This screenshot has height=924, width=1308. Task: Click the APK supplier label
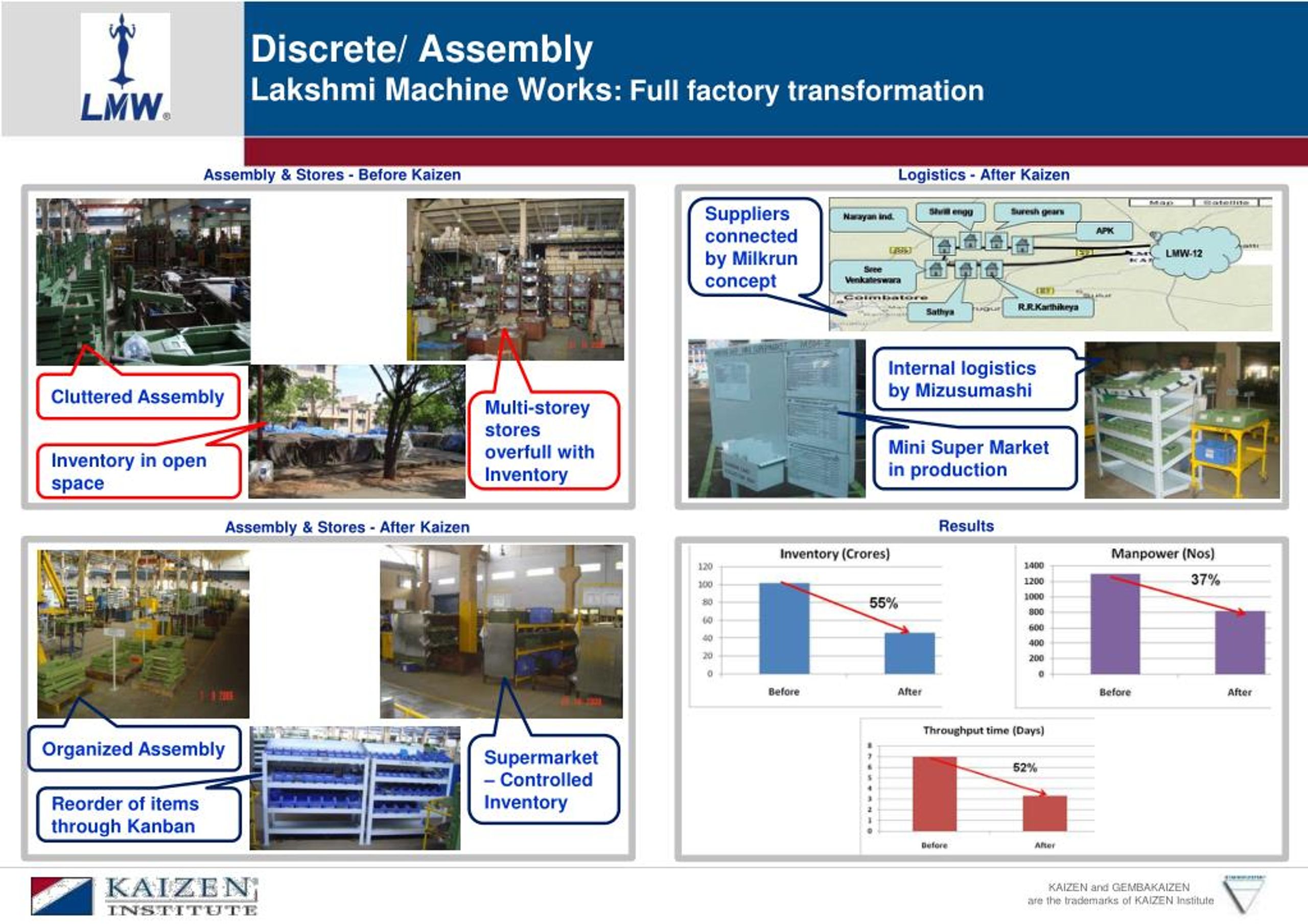coord(1105,231)
